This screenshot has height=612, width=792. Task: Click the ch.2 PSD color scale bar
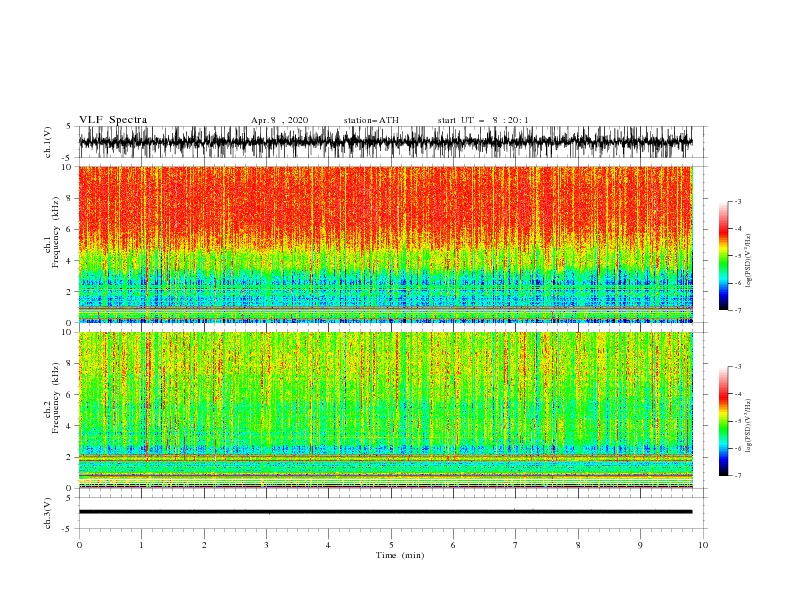tap(723, 421)
